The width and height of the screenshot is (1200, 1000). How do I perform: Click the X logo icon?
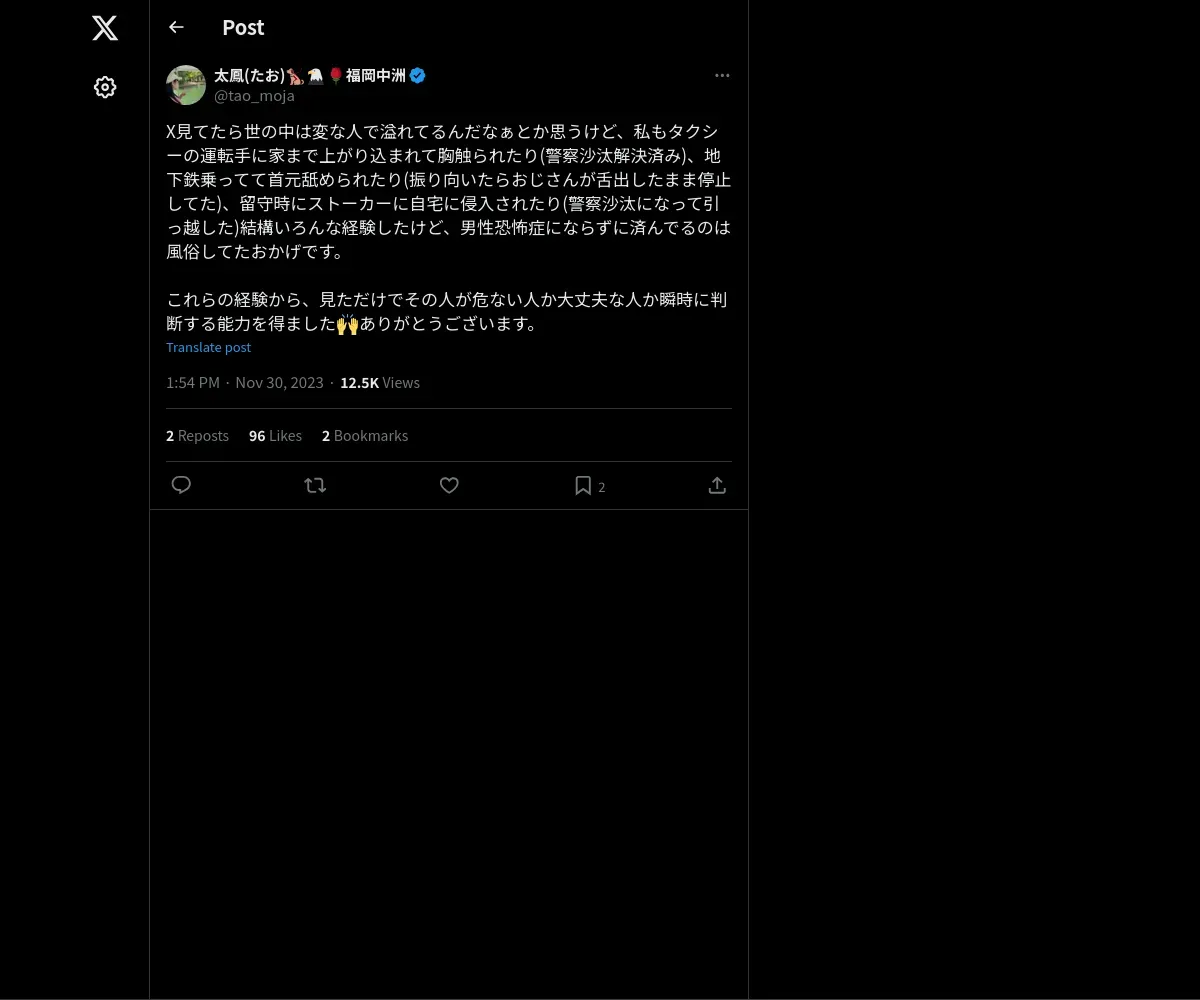[105, 28]
